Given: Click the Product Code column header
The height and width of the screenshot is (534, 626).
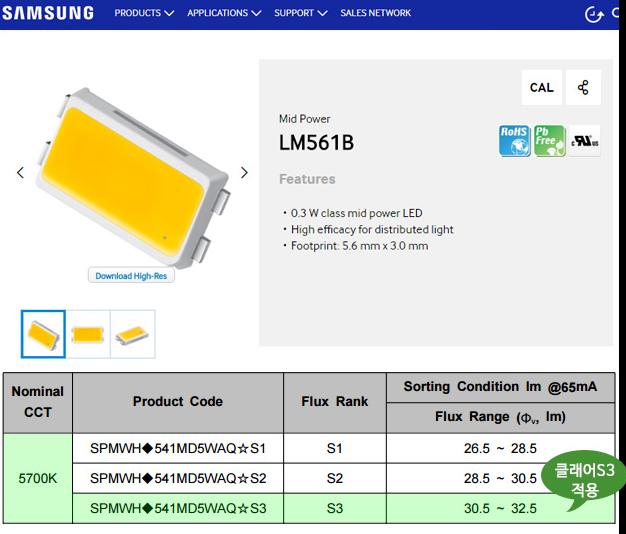Looking at the screenshot, I should point(178,403).
